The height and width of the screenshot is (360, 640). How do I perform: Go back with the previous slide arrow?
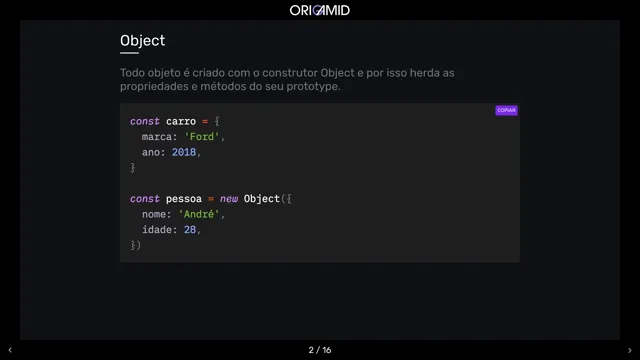tap(10, 350)
